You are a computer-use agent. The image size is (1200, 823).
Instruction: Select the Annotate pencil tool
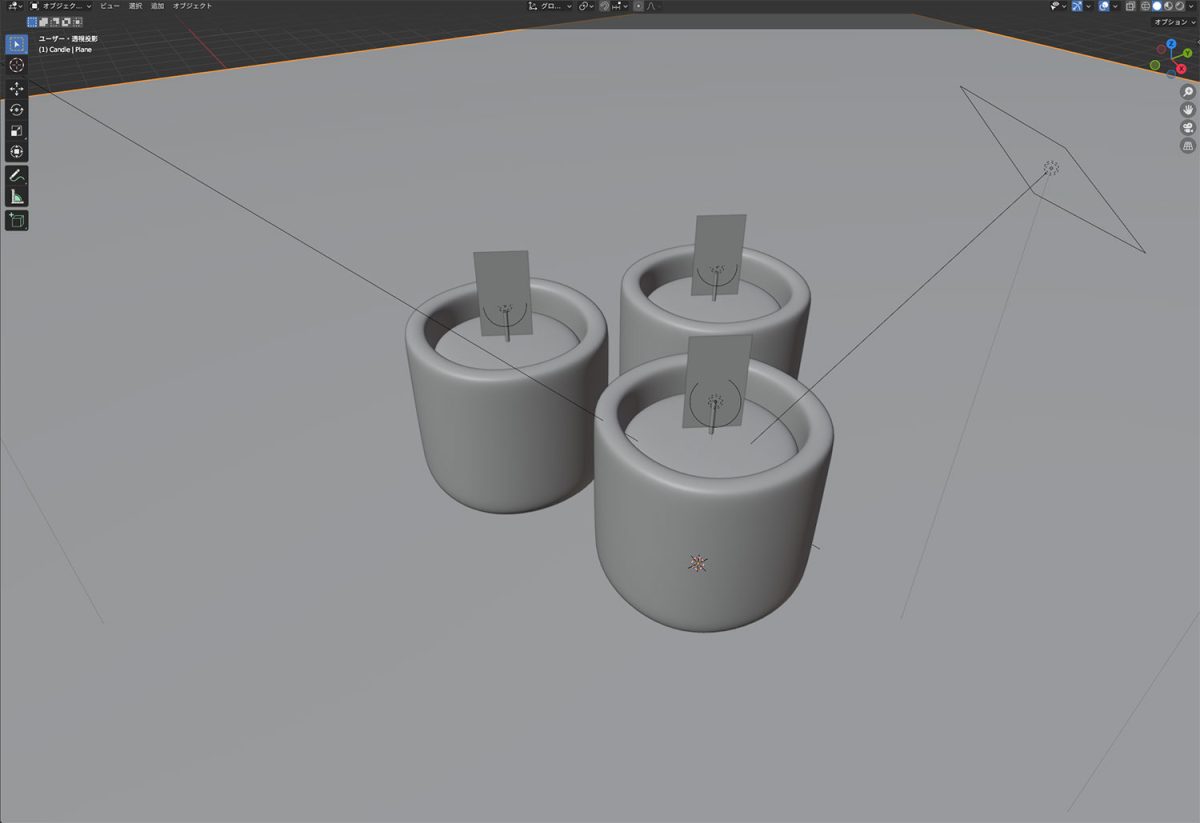point(17,176)
